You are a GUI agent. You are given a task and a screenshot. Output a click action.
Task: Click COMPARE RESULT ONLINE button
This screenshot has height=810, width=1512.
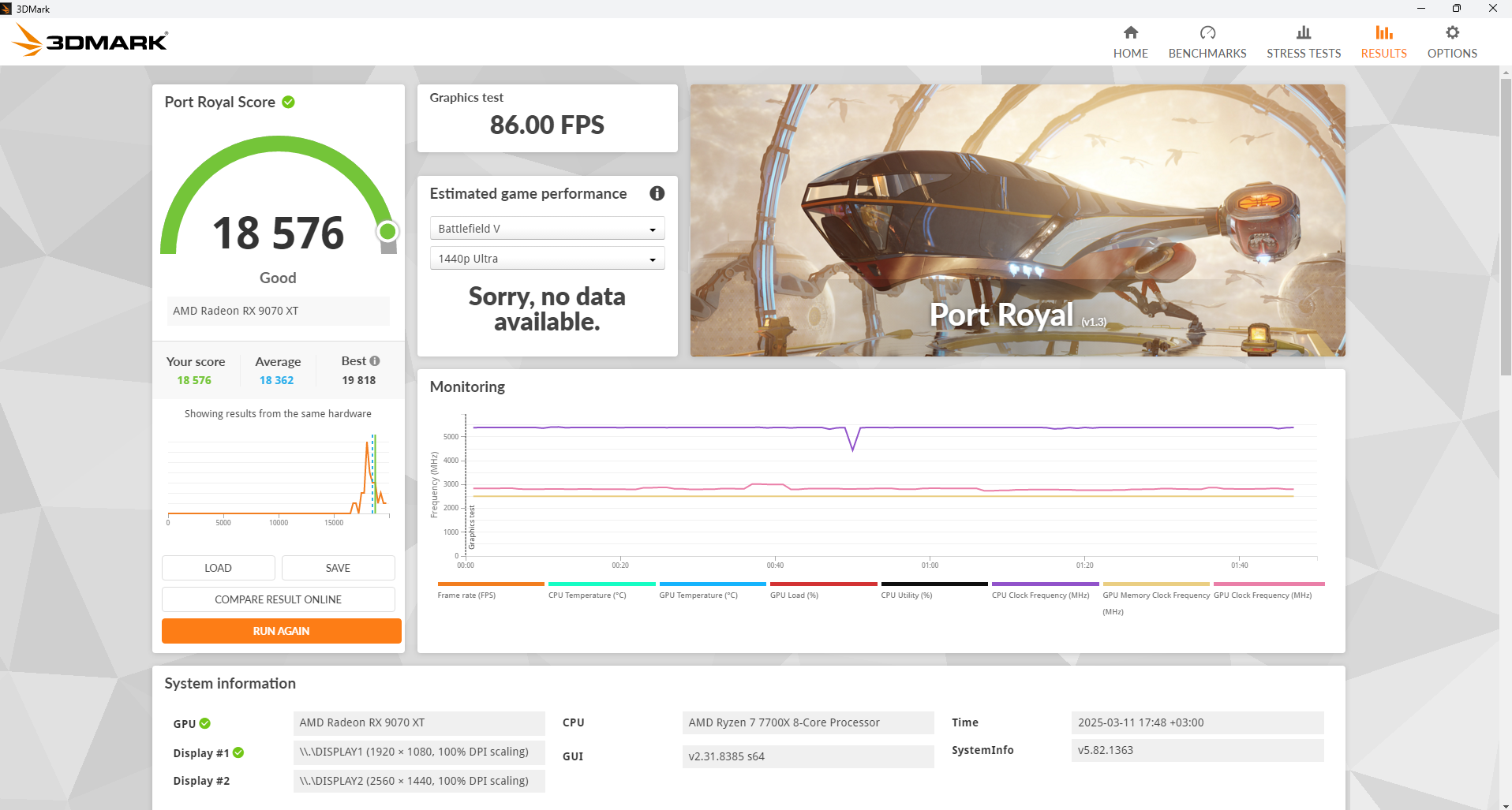tap(279, 599)
